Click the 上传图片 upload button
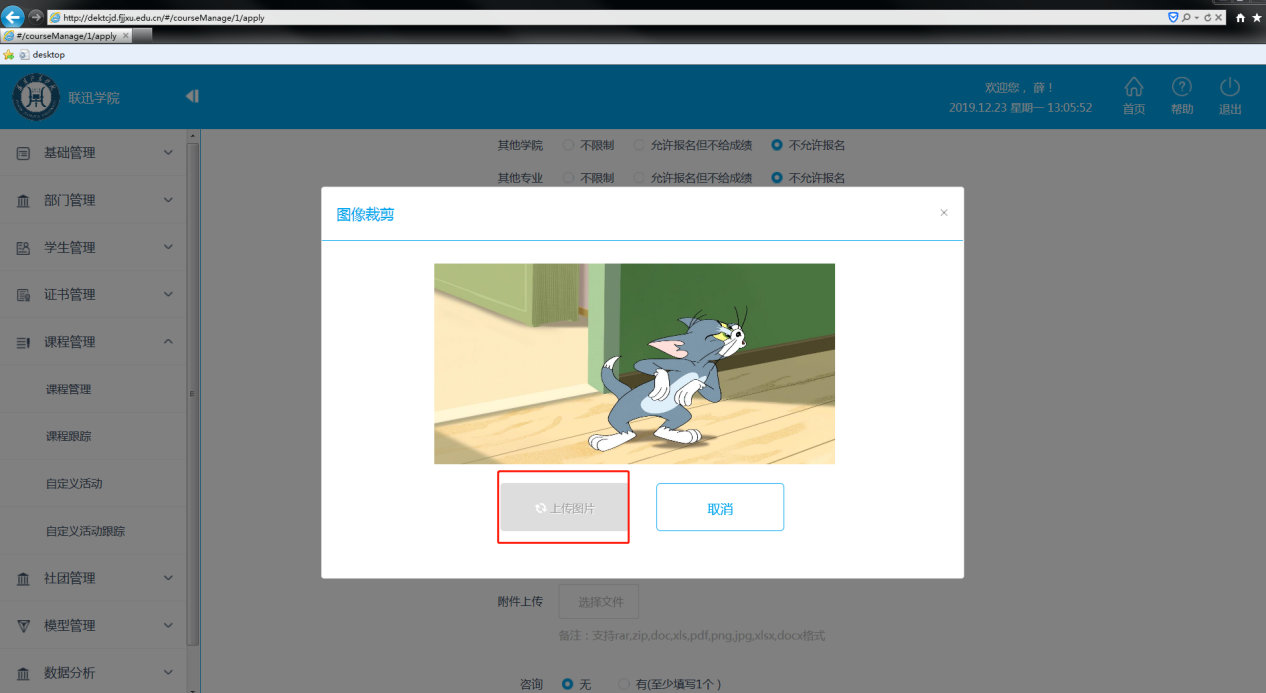 coord(564,508)
